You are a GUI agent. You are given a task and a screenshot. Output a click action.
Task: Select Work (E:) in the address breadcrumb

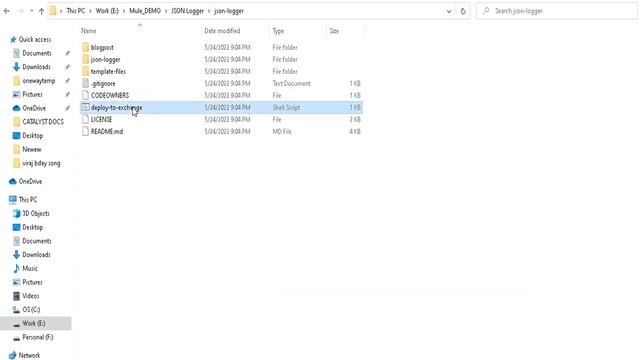(x=107, y=11)
